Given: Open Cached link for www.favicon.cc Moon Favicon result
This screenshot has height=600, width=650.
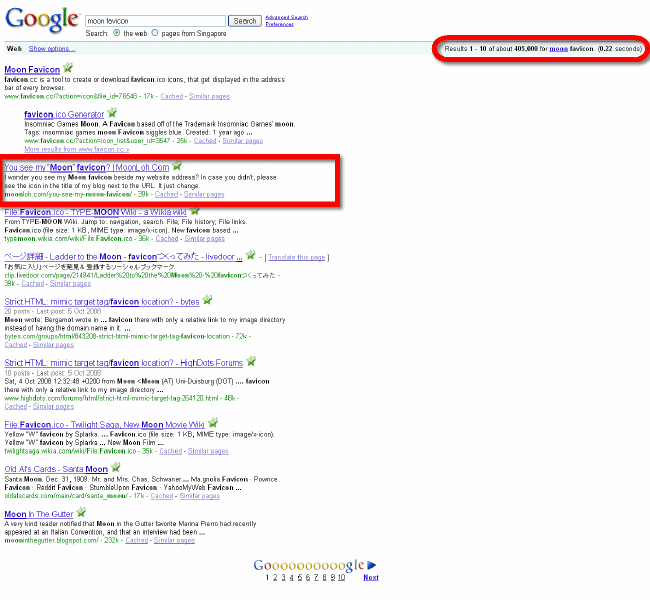Looking at the screenshot, I should [x=172, y=96].
